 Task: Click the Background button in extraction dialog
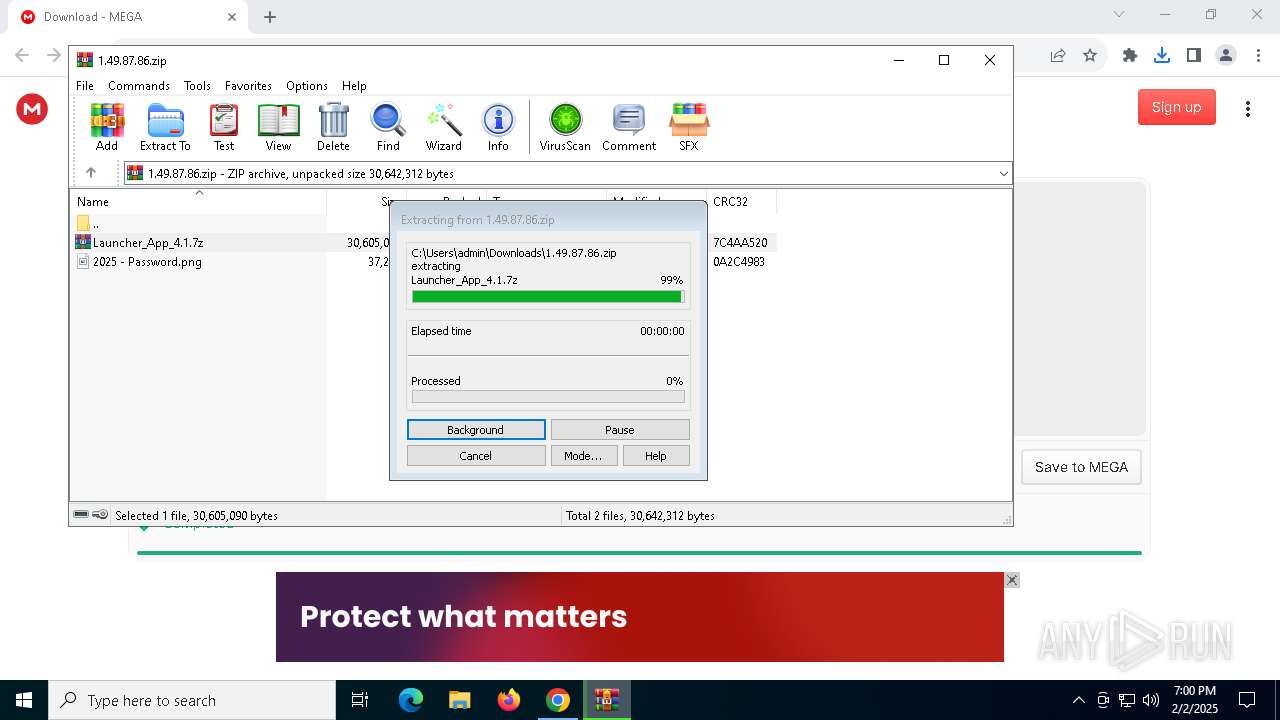tap(476, 430)
